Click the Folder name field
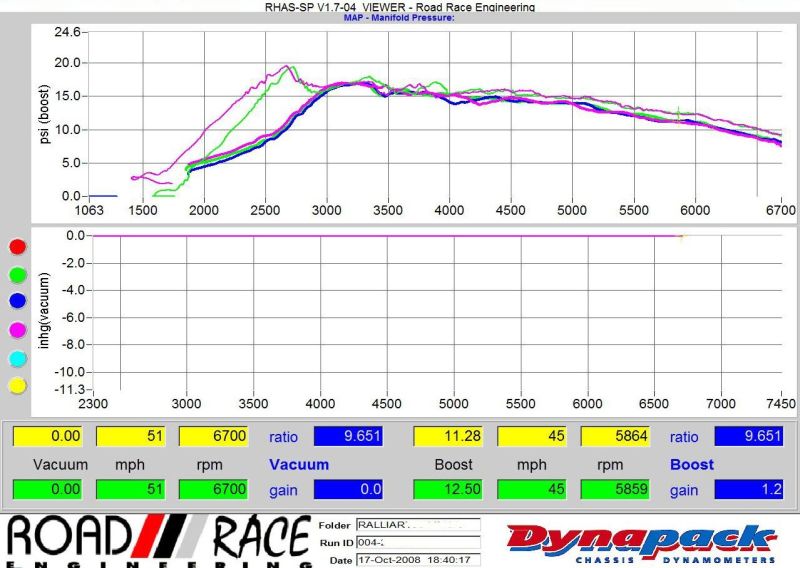 pos(418,525)
